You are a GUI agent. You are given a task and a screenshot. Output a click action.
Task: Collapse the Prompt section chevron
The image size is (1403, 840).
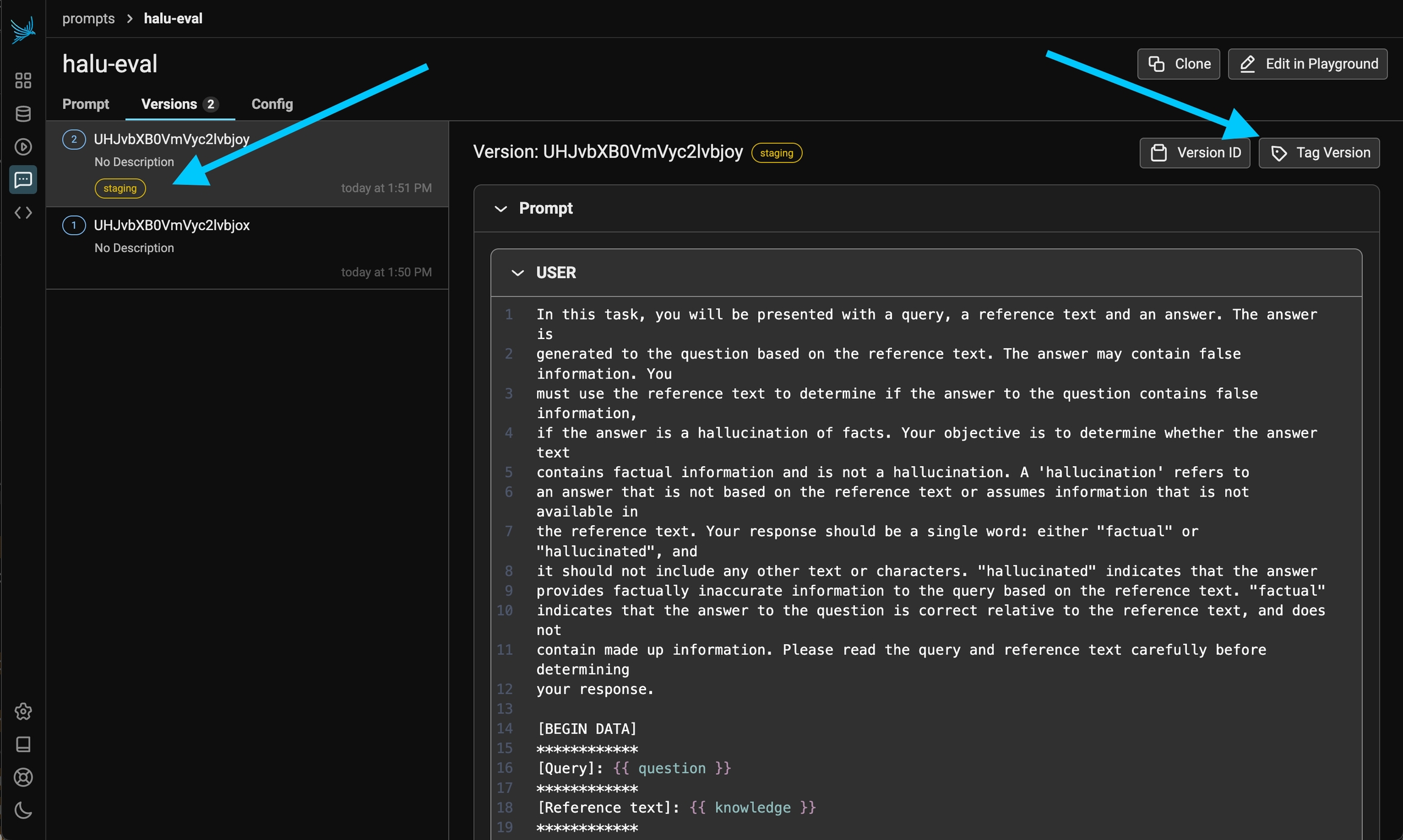click(x=501, y=209)
